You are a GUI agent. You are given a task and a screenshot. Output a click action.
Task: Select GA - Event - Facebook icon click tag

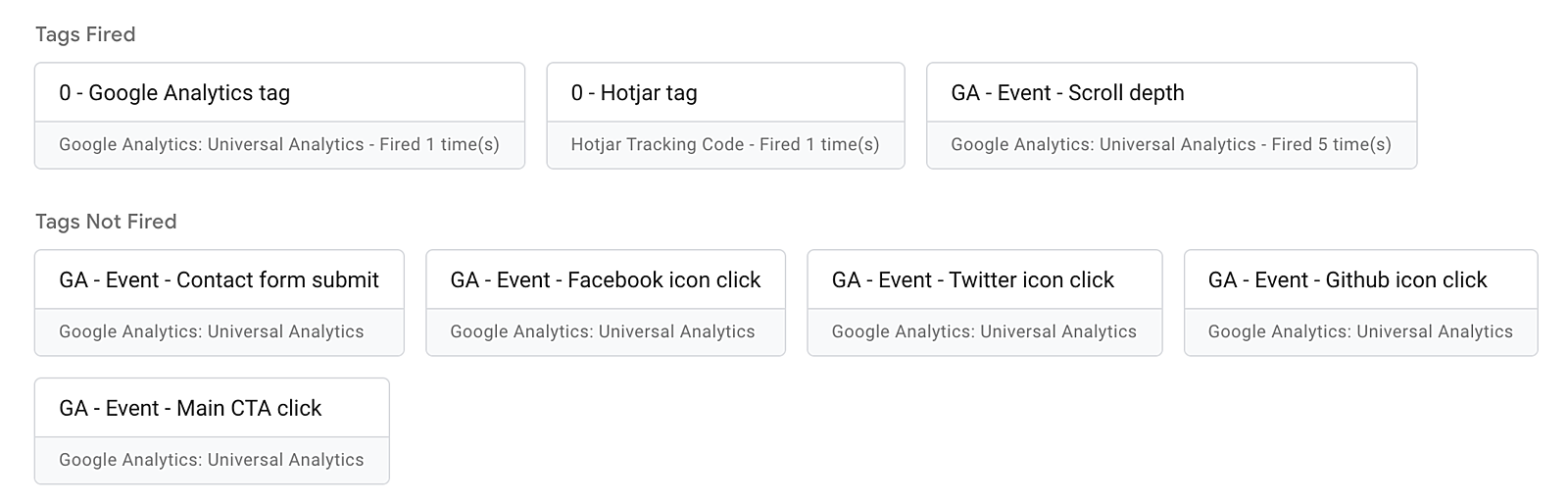click(x=605, y=280)
